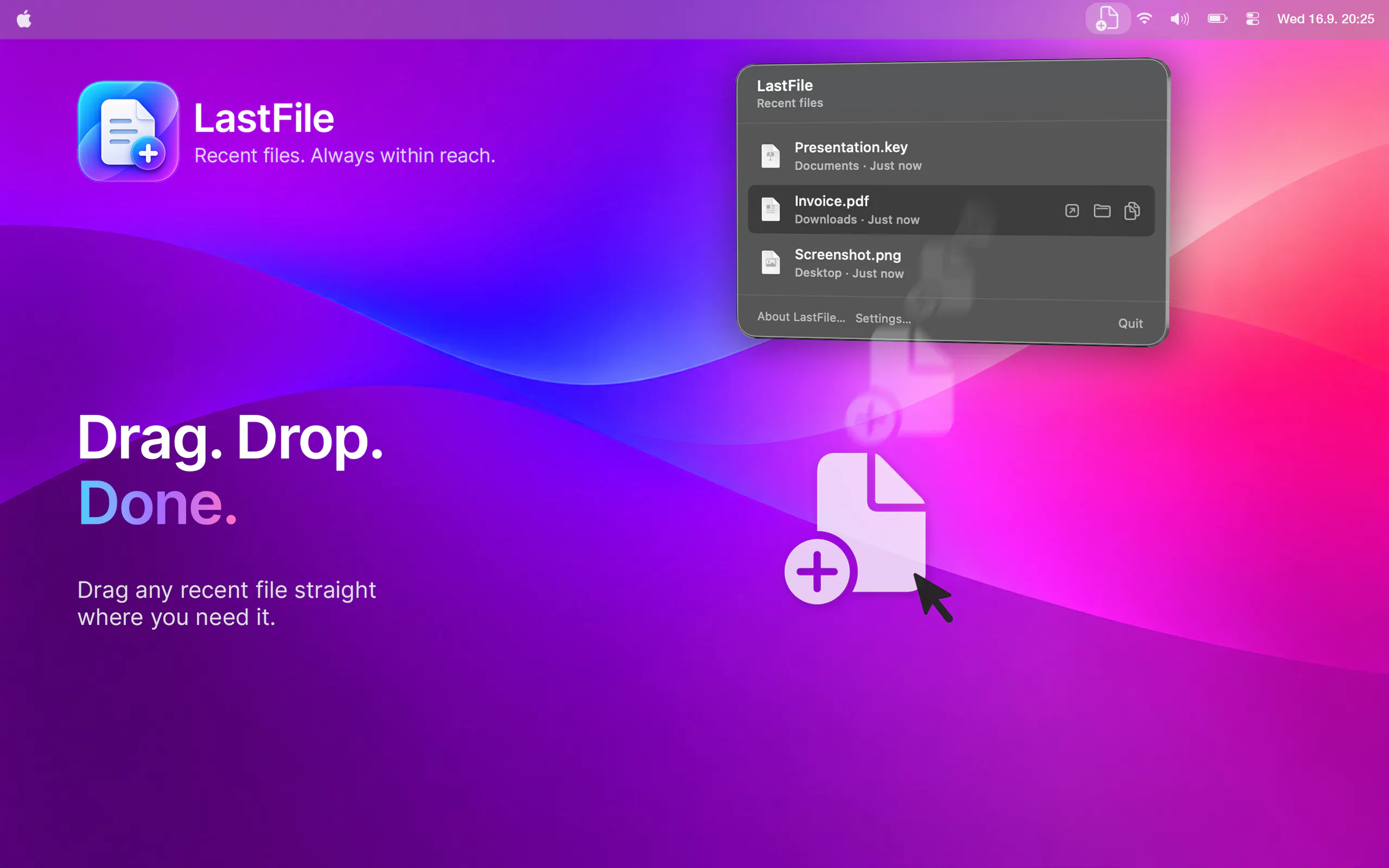Click the date and time clock
This screenshot has width=1389, height=868.
(1326, 19)
